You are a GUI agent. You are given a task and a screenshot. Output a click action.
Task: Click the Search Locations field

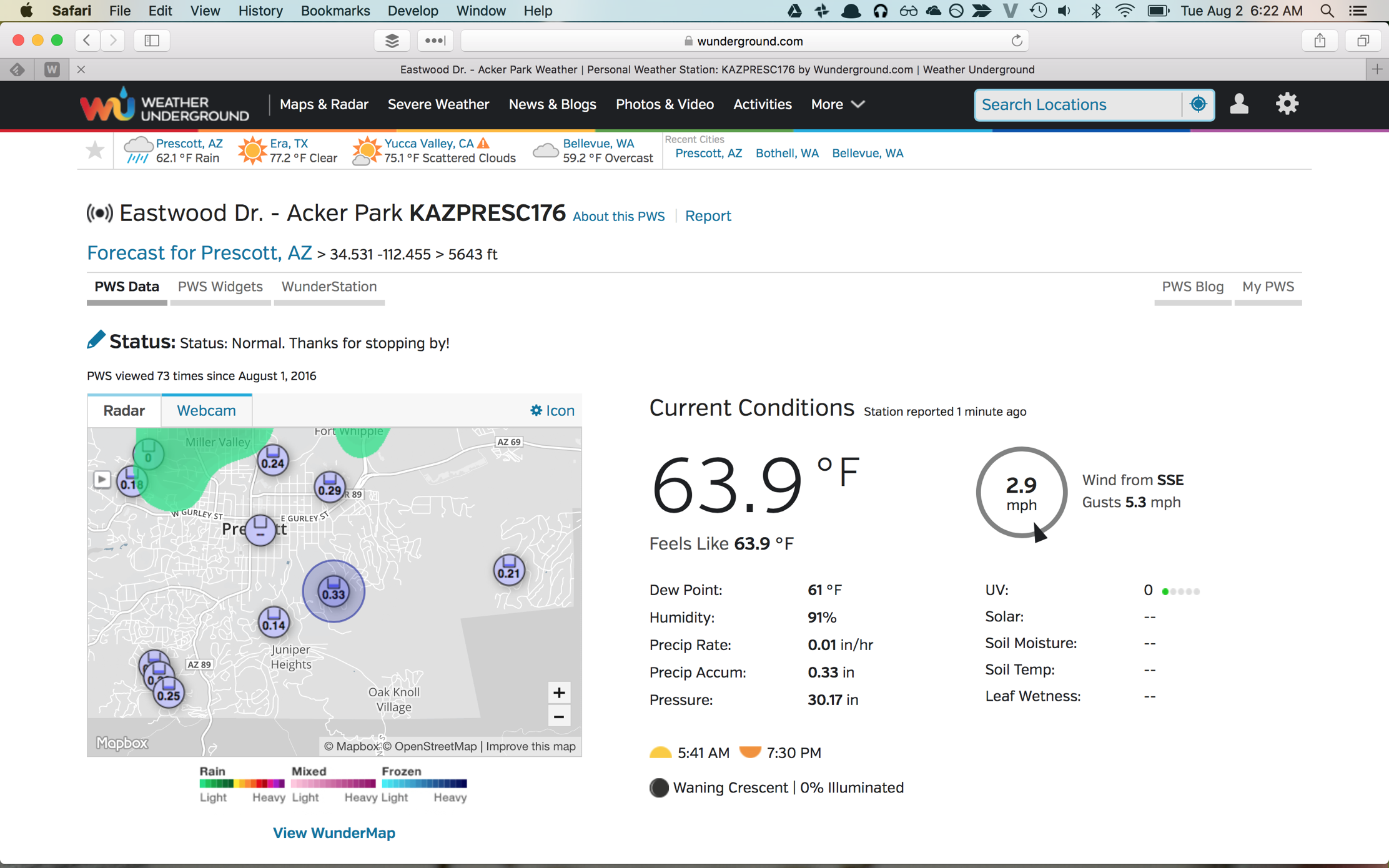click(1078, 104)
